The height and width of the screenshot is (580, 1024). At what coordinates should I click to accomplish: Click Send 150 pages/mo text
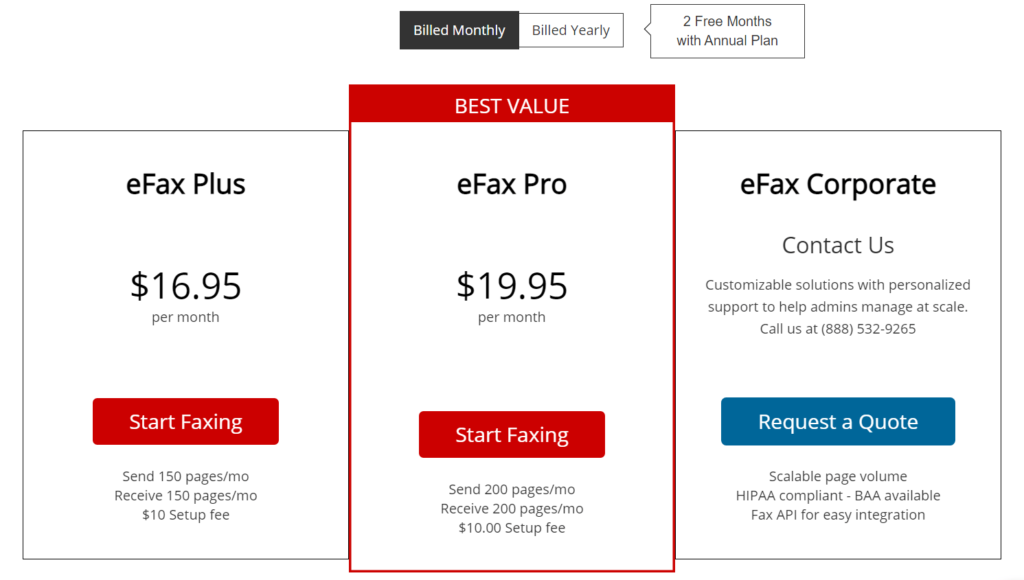click(x=185, y=476)
